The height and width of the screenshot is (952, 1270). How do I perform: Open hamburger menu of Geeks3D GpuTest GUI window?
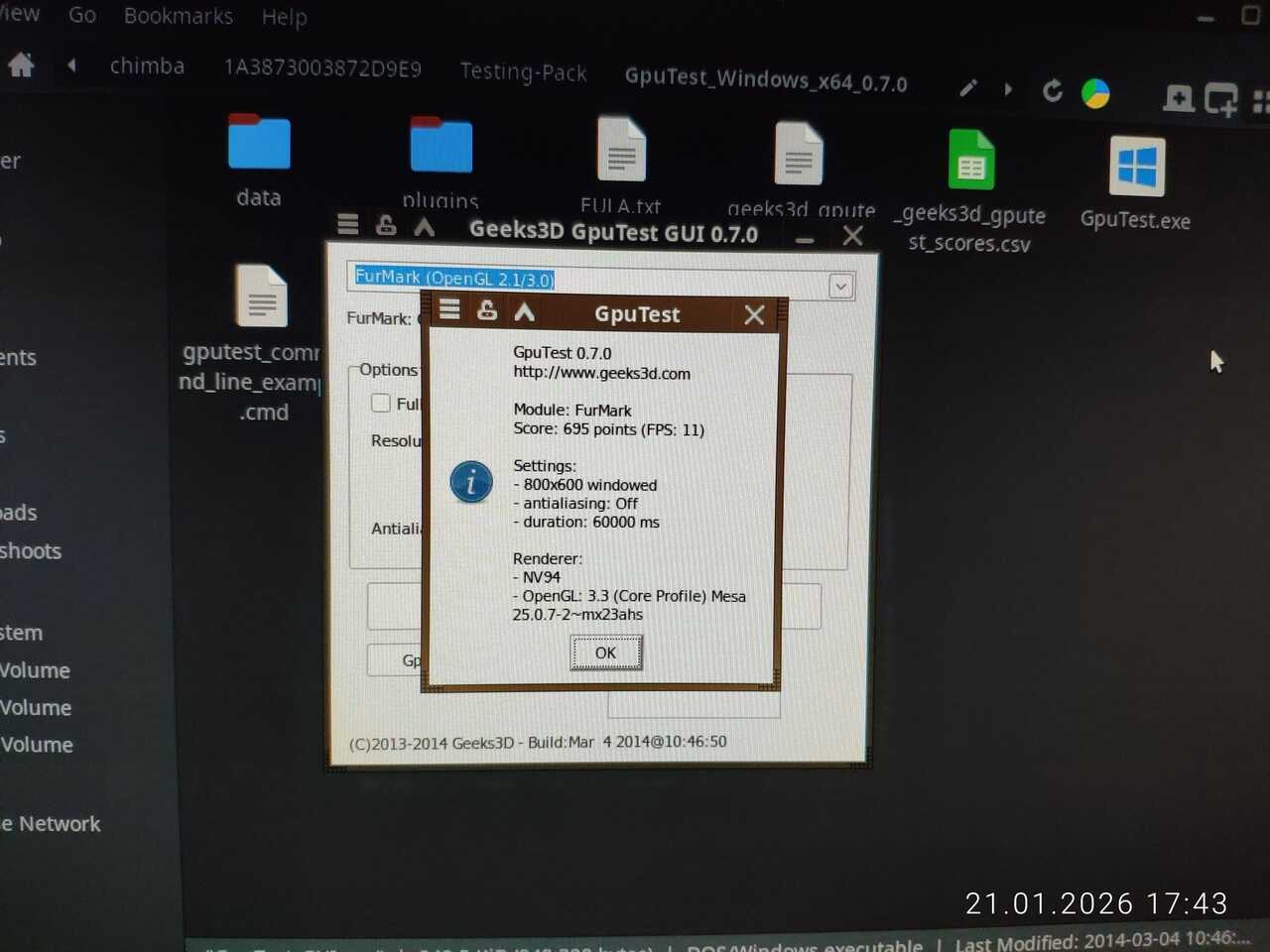point(347,224)
